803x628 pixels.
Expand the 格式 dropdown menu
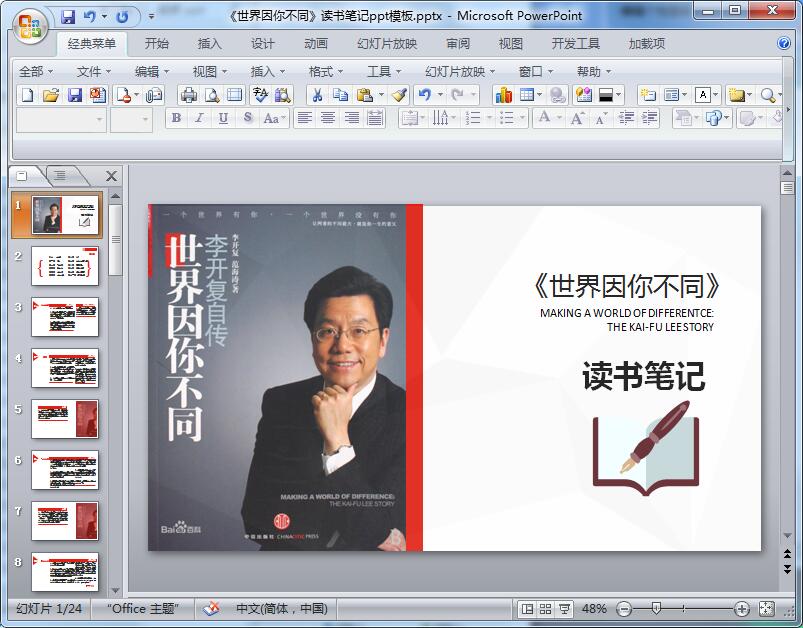pyautogui.click(x=326, y=72)
